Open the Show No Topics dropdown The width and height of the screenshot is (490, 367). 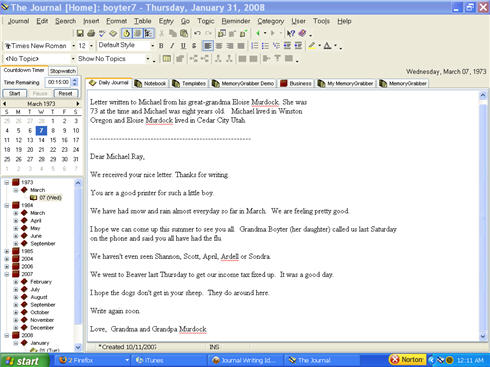click(148, 59)
